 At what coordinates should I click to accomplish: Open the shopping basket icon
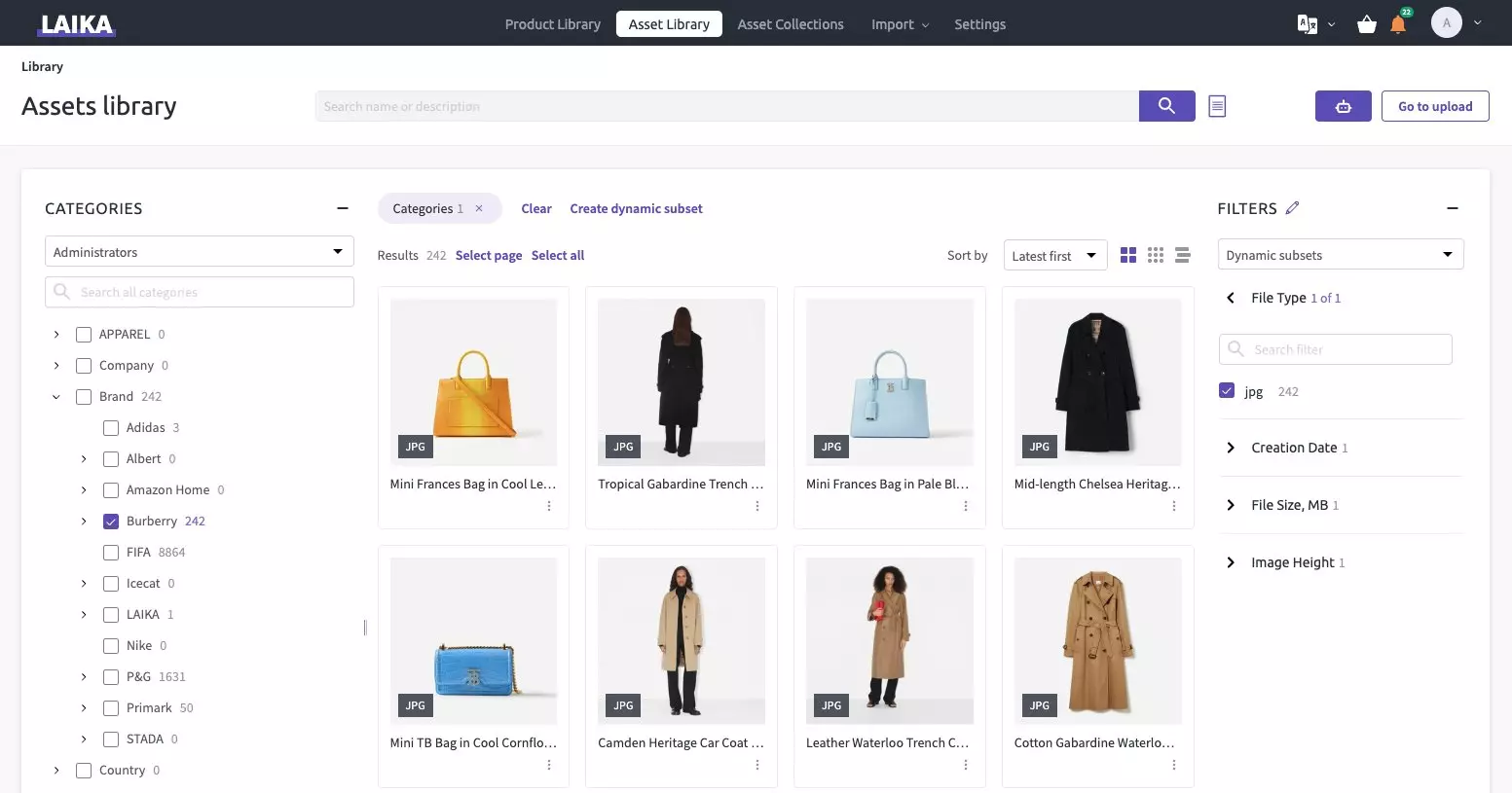click(1367, 24)
